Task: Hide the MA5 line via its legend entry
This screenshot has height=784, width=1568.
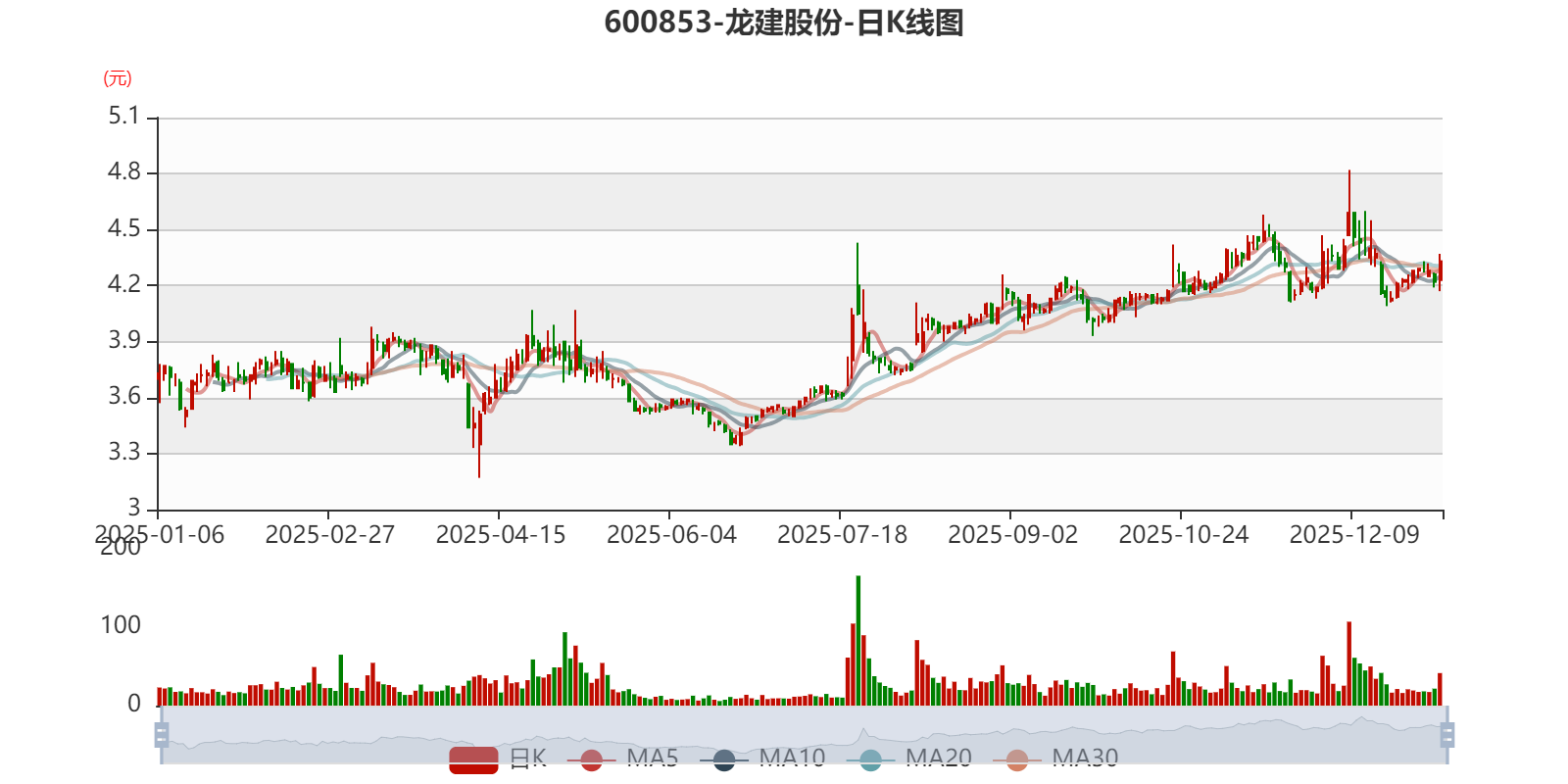Action: (622, 759)
